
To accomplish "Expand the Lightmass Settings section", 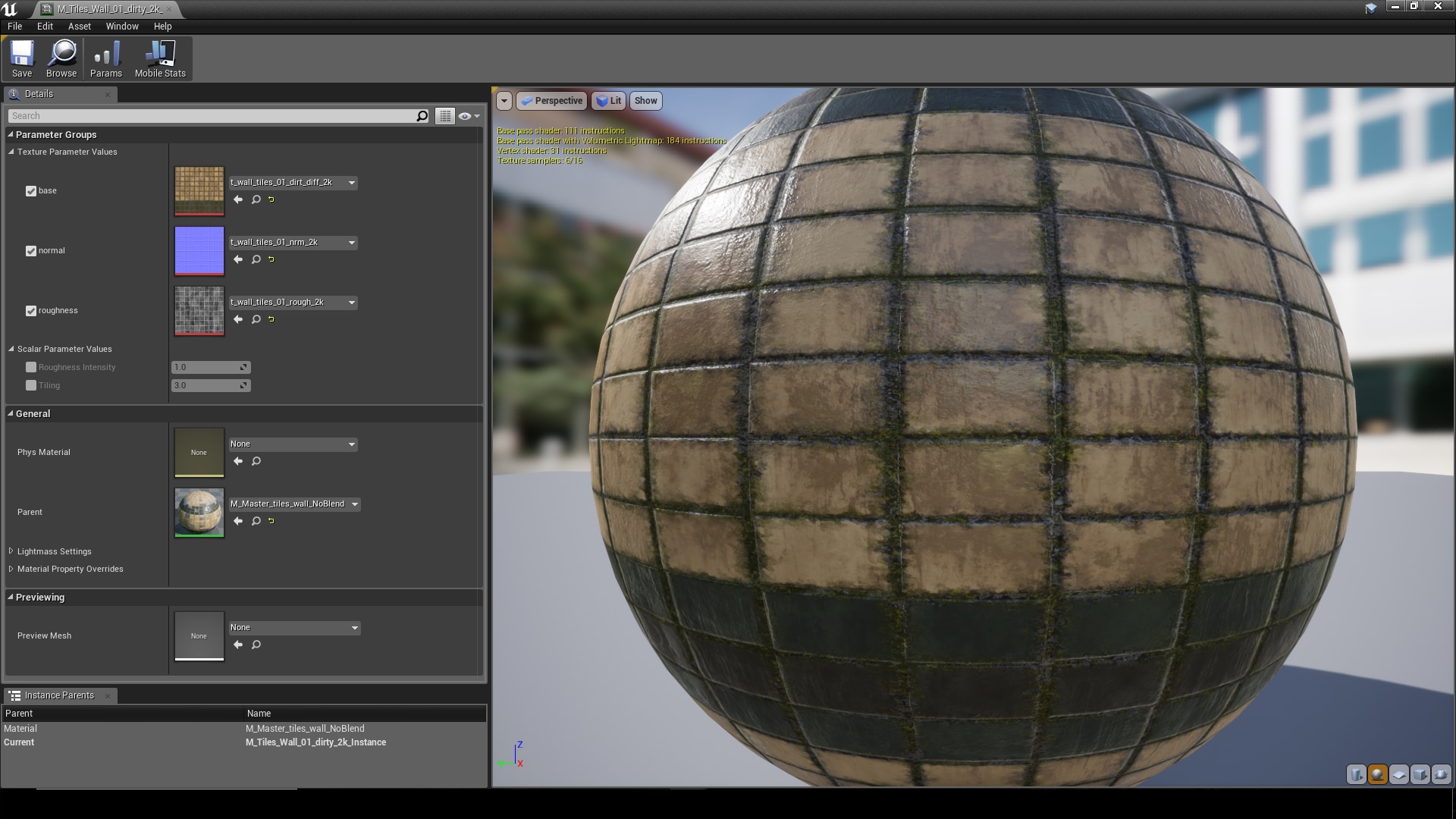I will [x=10, y=551].
